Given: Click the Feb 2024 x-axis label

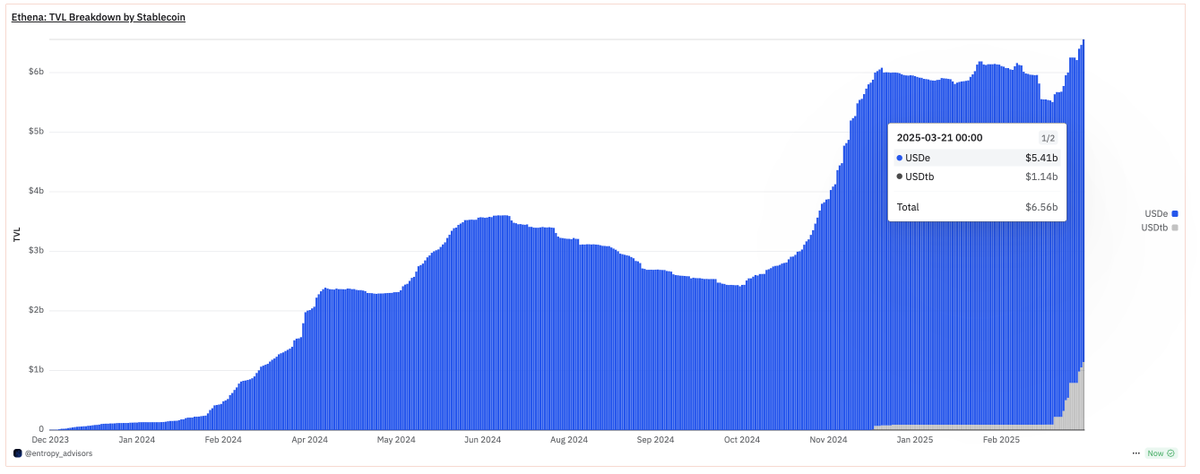Looking at the screenshot, I should [x=224, y=439].
